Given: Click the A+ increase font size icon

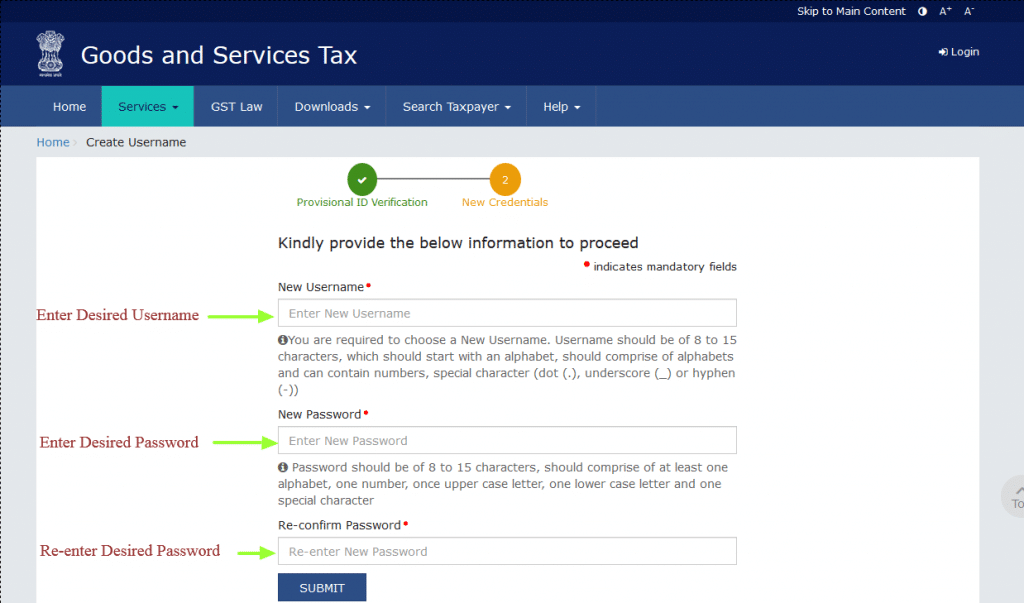Looking at the screenshot, I should click(945, 10).
